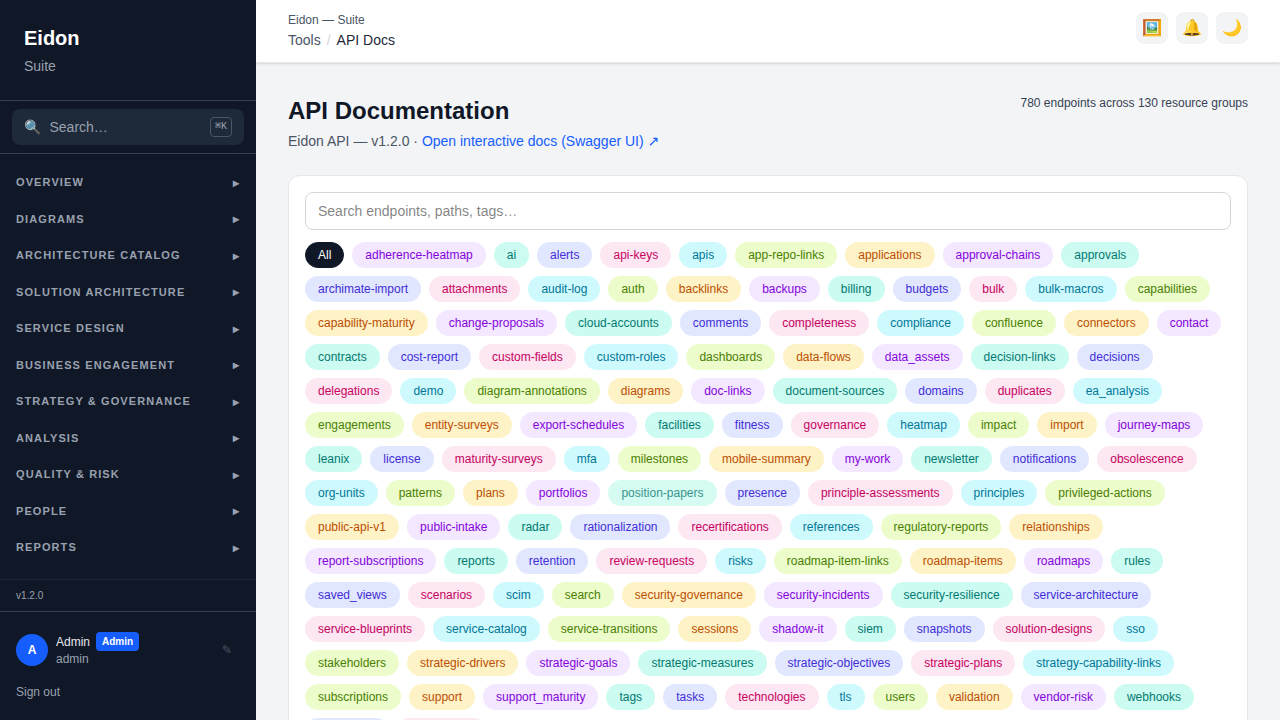Viewport: 1280px width, 720px height.
Task: Pick the diagram-annotations tag
Action: [532, 391]
